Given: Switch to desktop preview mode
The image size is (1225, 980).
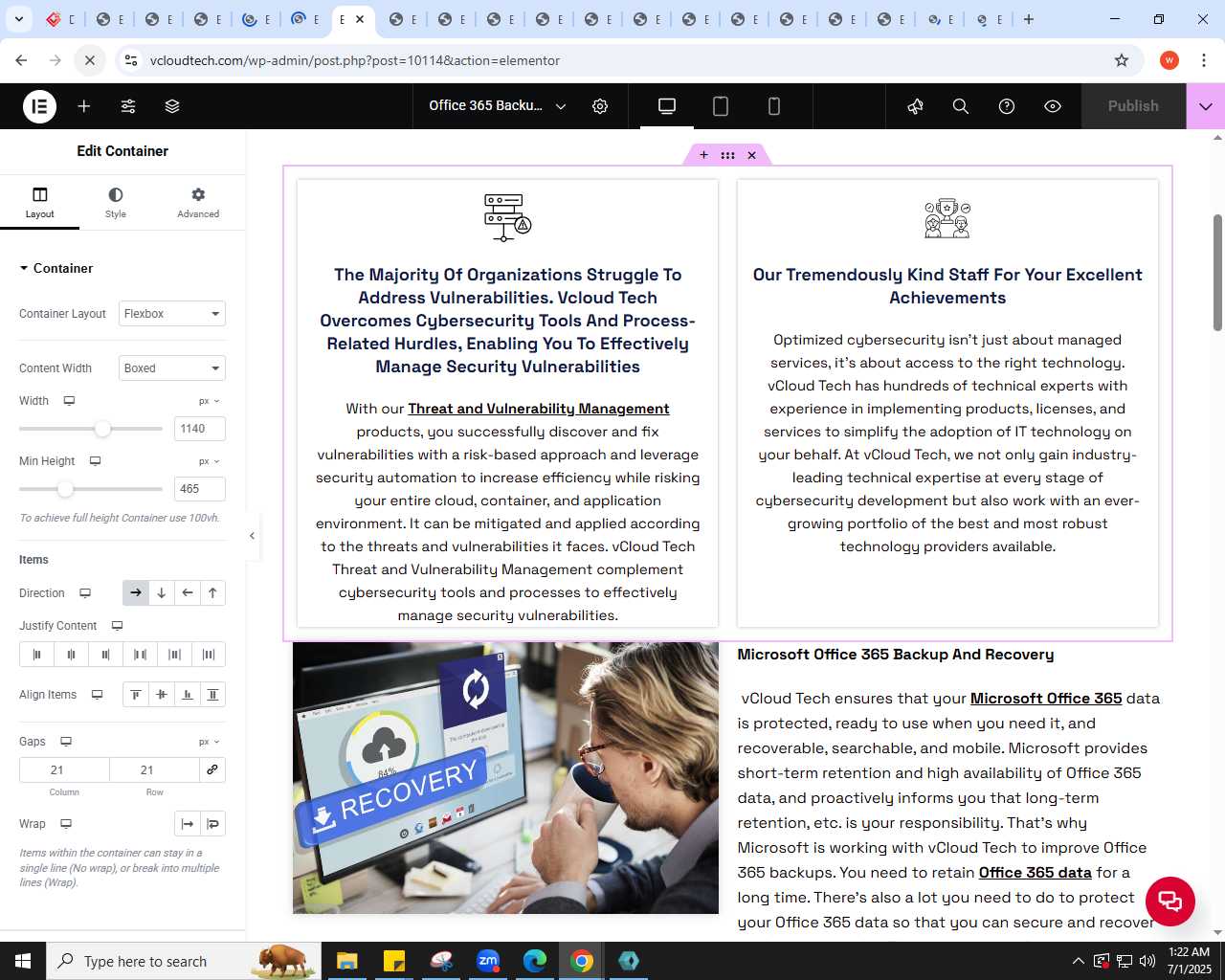Looking at the screenshot, I should coord(667,106).
